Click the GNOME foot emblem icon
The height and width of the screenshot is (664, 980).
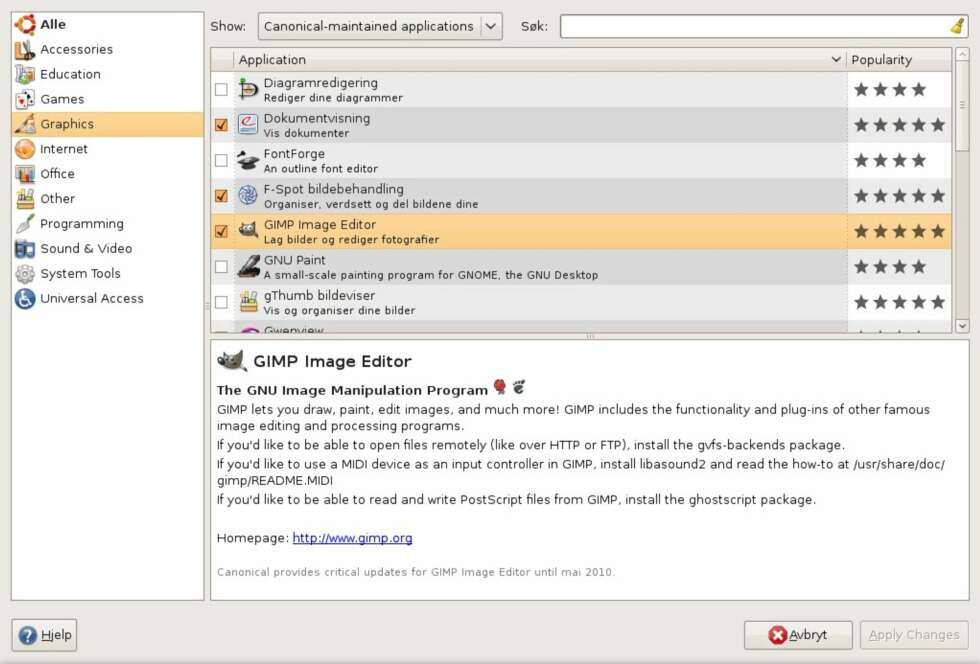pos(519,387)
